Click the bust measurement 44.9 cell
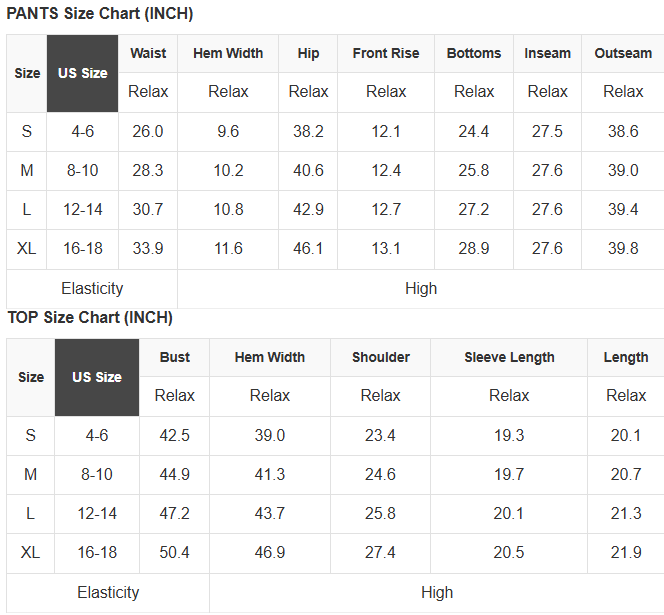664x615 pixels. (x=175, y=474)
